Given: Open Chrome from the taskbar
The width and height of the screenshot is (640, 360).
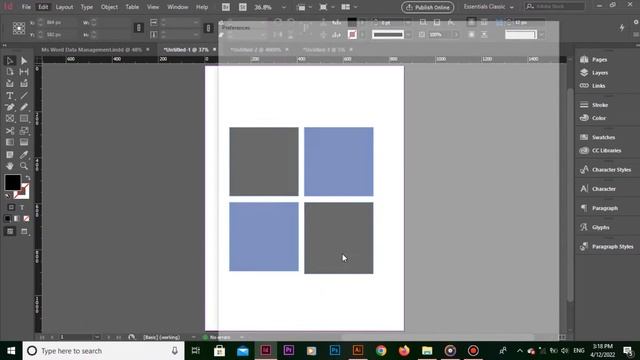Looking at the screenshot, I should [x=381, y=351].
